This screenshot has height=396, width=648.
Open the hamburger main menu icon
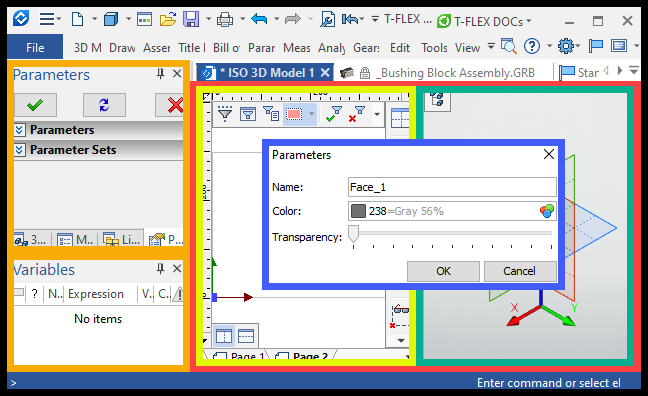coord(47,19)
